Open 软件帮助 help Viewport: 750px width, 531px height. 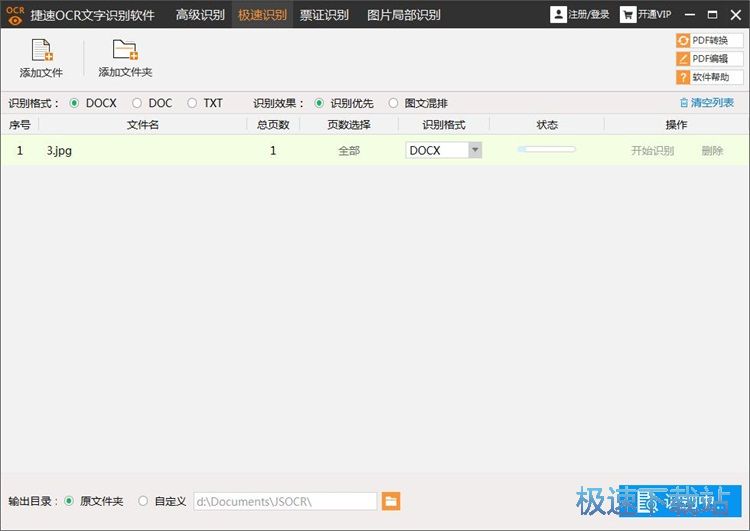point(709,77)
